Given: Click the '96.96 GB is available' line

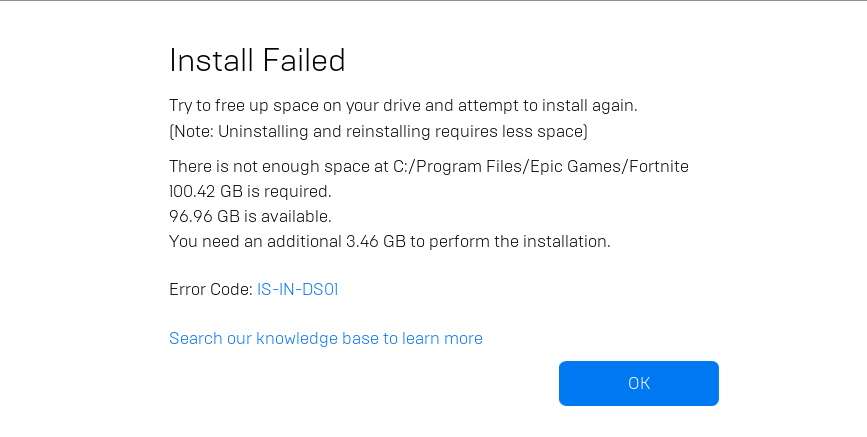Looking at the screenshot, I should (x=250, y=216).
